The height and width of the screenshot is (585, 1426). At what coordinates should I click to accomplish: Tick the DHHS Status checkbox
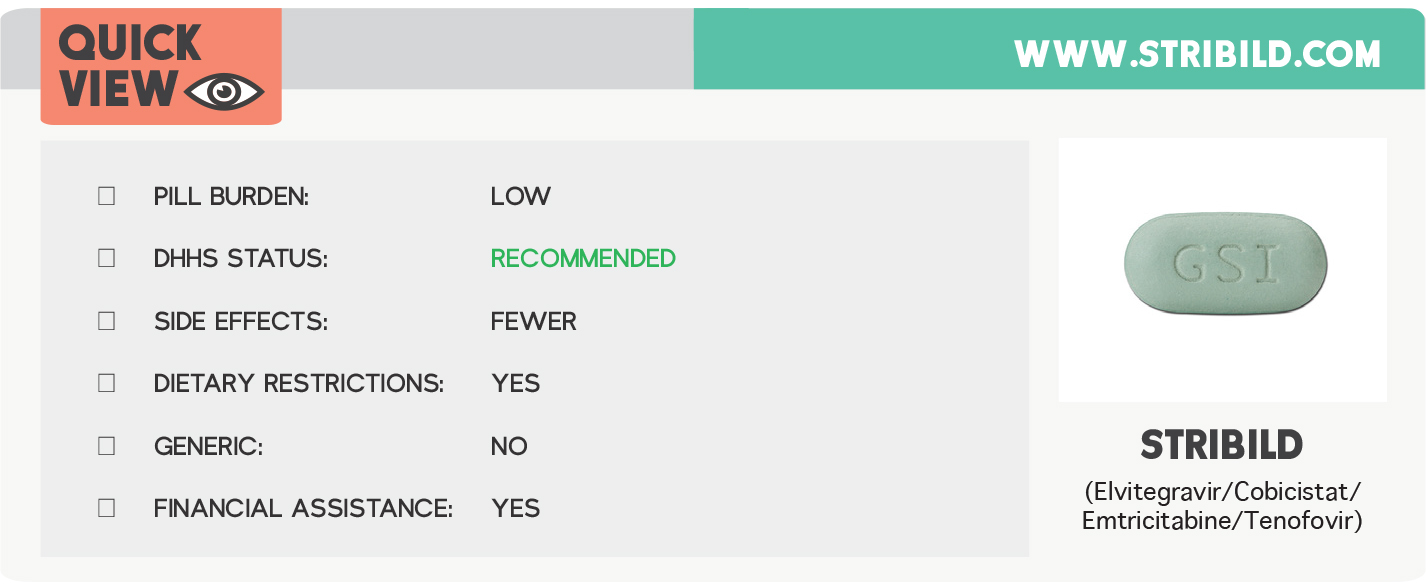tap(107, 258)
